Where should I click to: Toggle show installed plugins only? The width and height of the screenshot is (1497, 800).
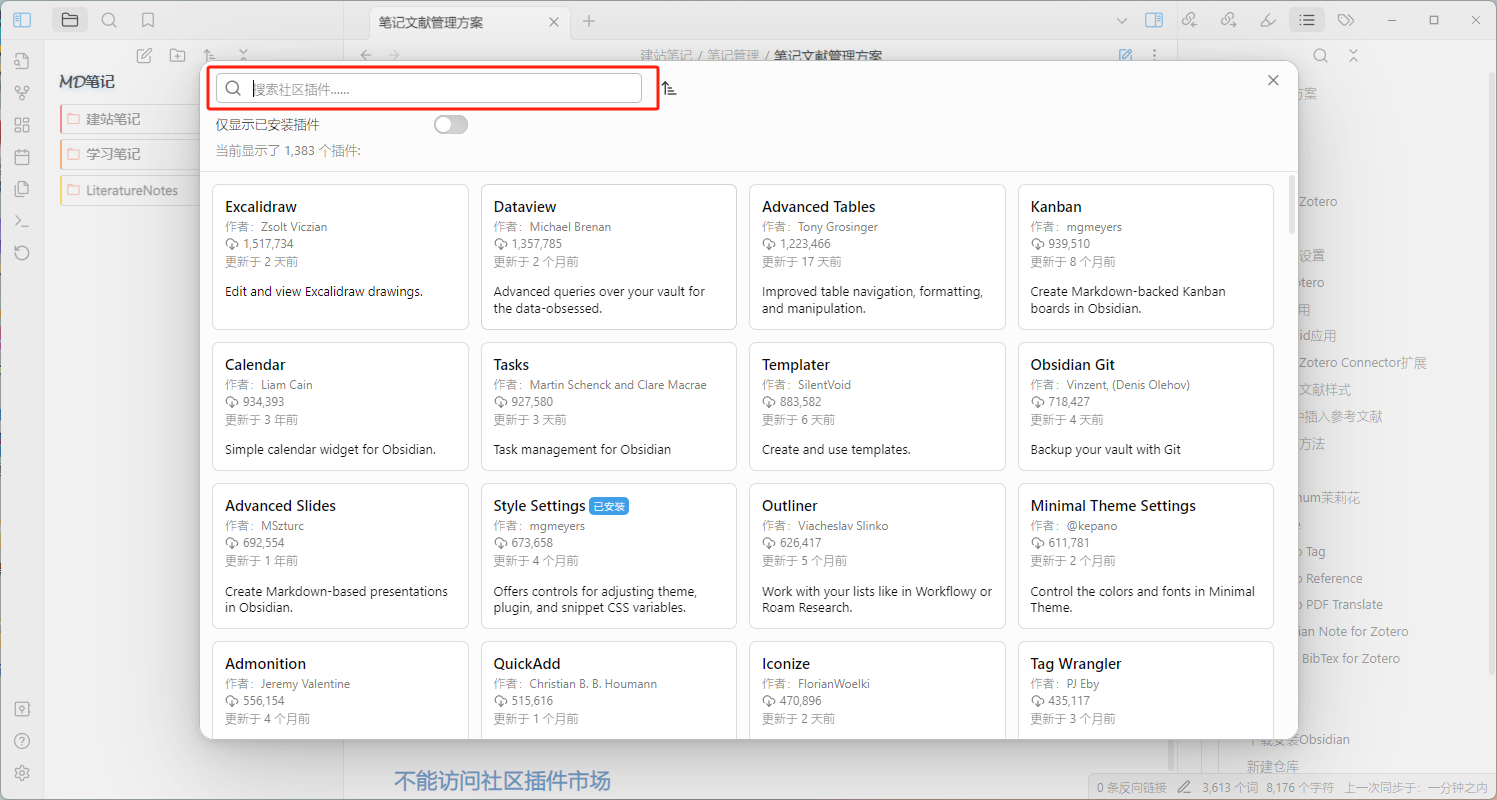(451, 125)
